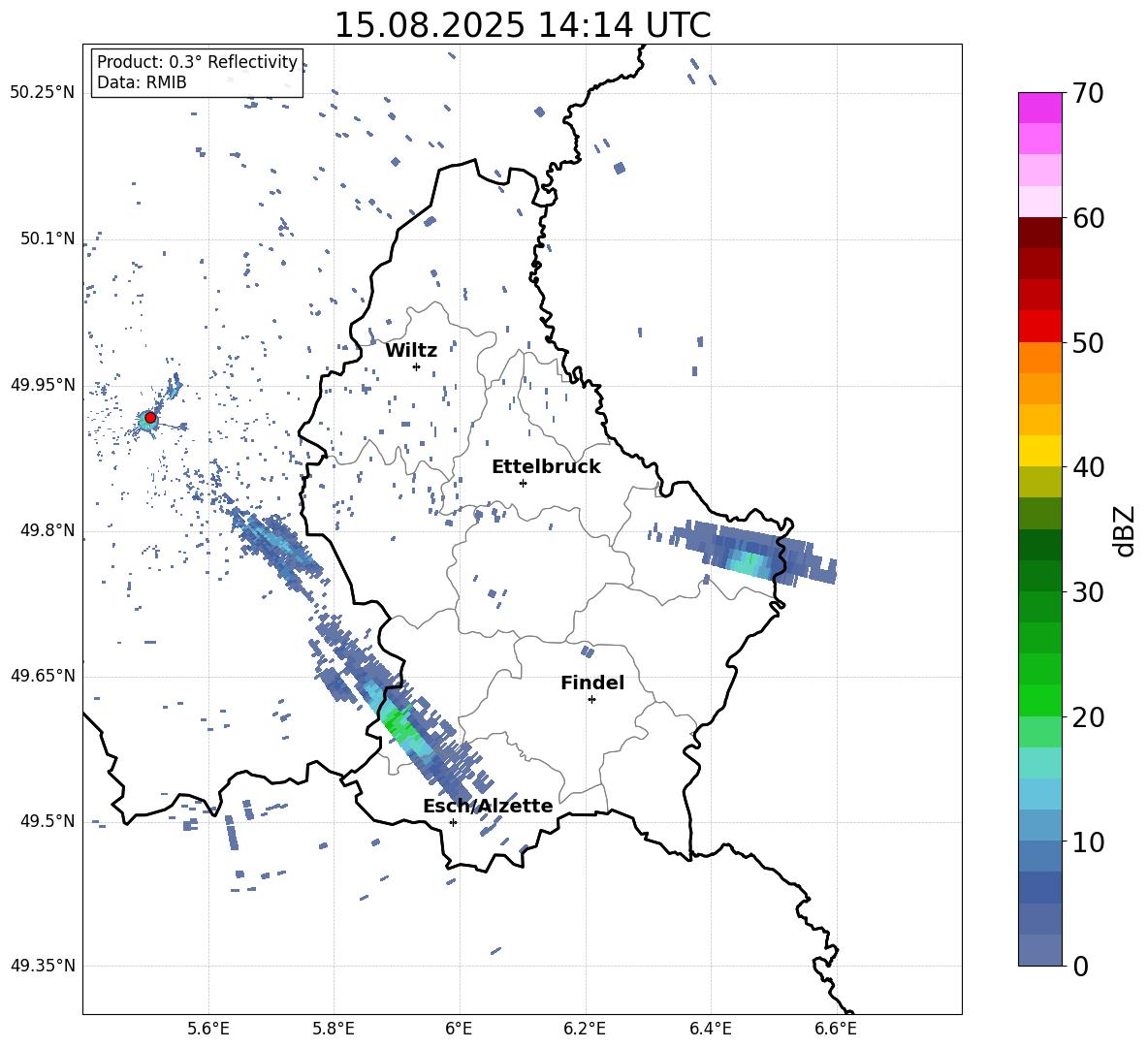The width and height of the screenshot is (1148, 1048).
Task: Click the 49.8°N latitude label
Action: [x=48, y=530]
